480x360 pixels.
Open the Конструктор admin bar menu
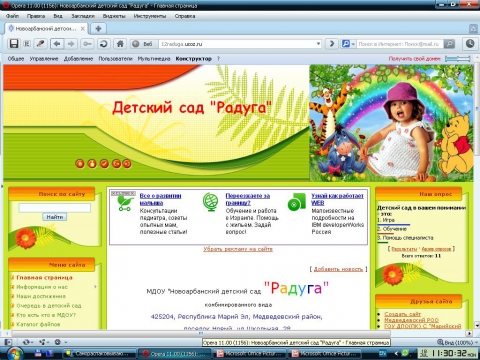[x=194, y=59]
